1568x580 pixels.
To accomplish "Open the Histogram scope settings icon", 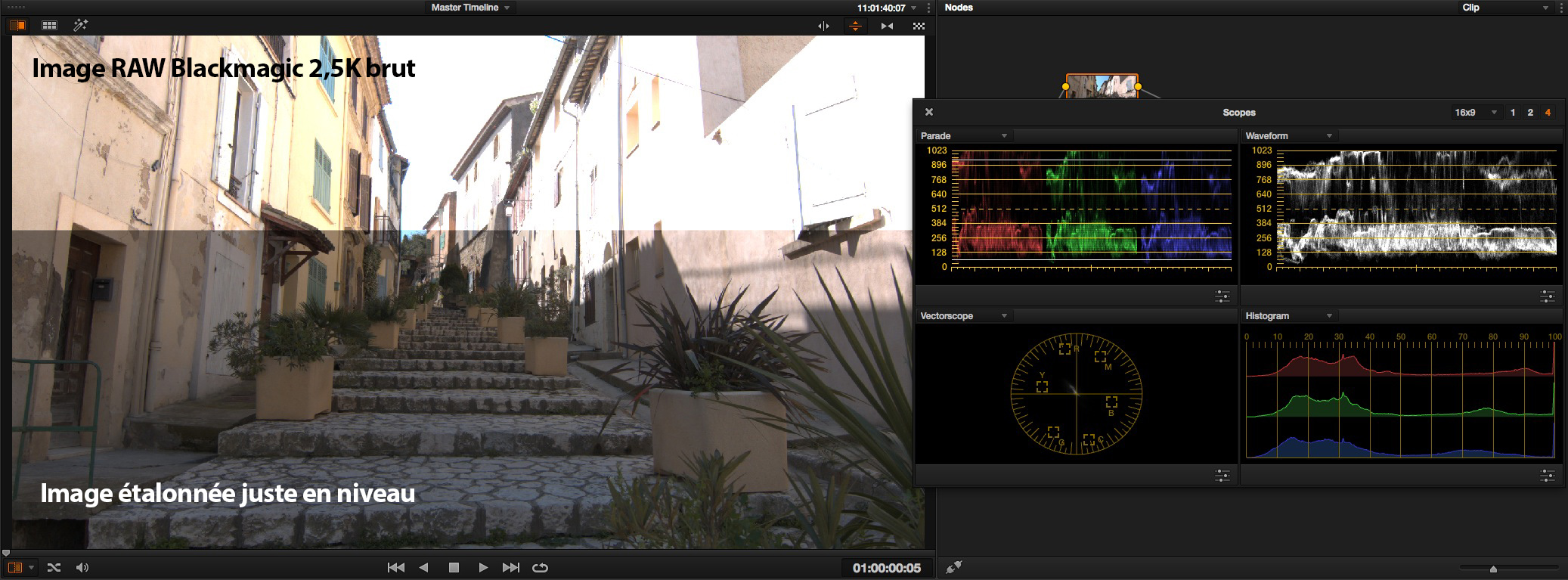I will (x=1547, y=476).
